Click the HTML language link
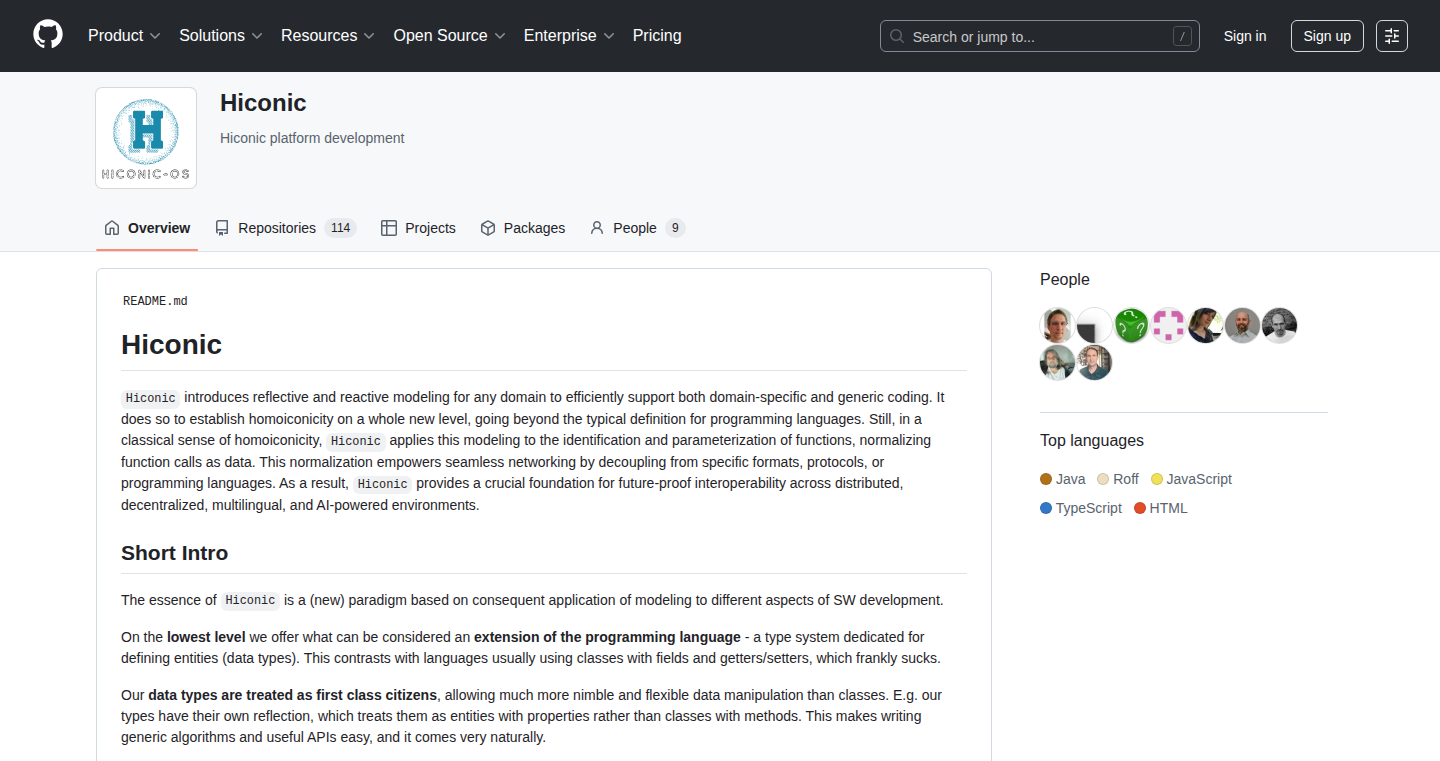The image size is (1440, 761). point(1161,508)
